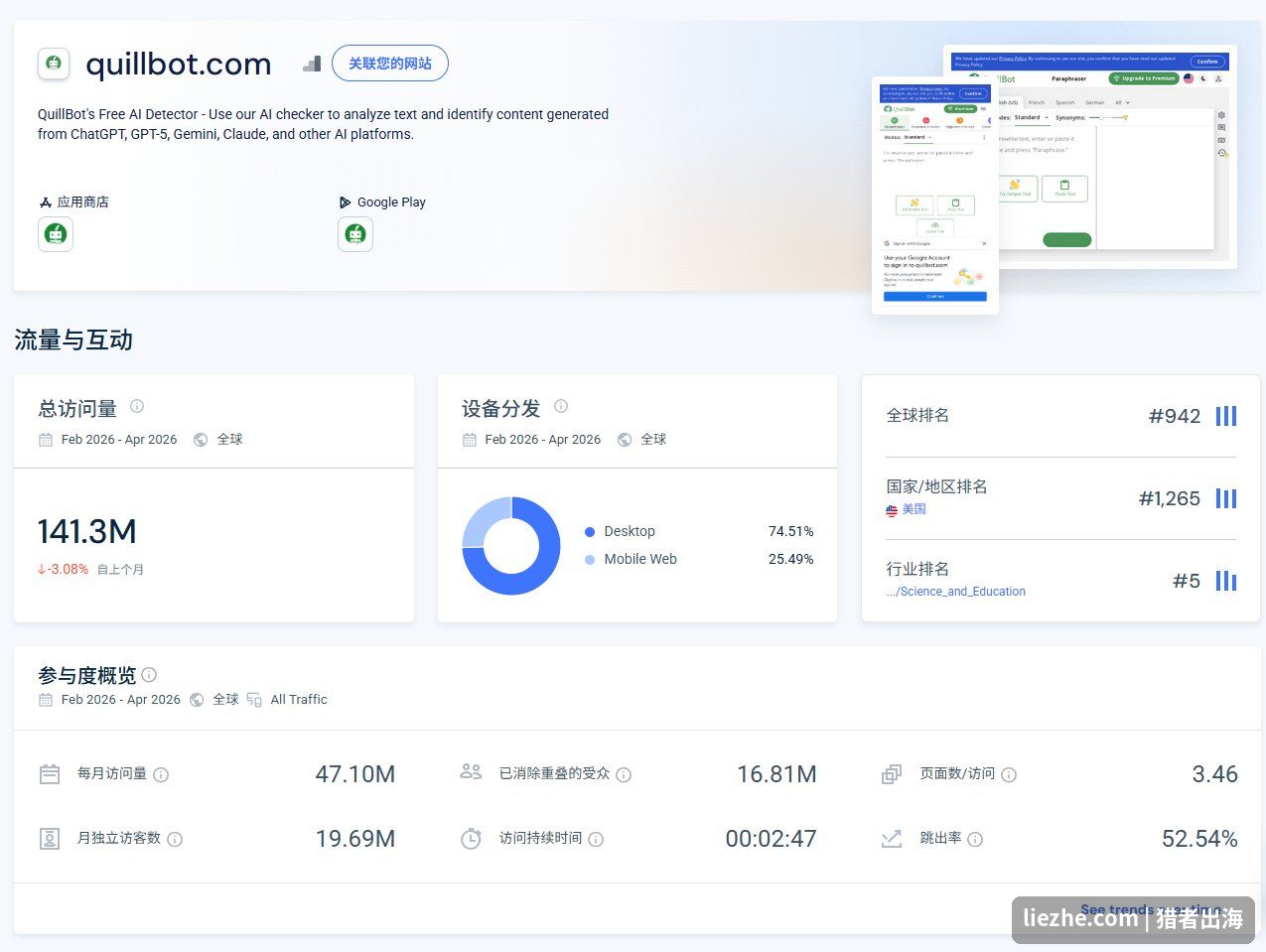Show info tooltip for 总访问量

[137, 406]
